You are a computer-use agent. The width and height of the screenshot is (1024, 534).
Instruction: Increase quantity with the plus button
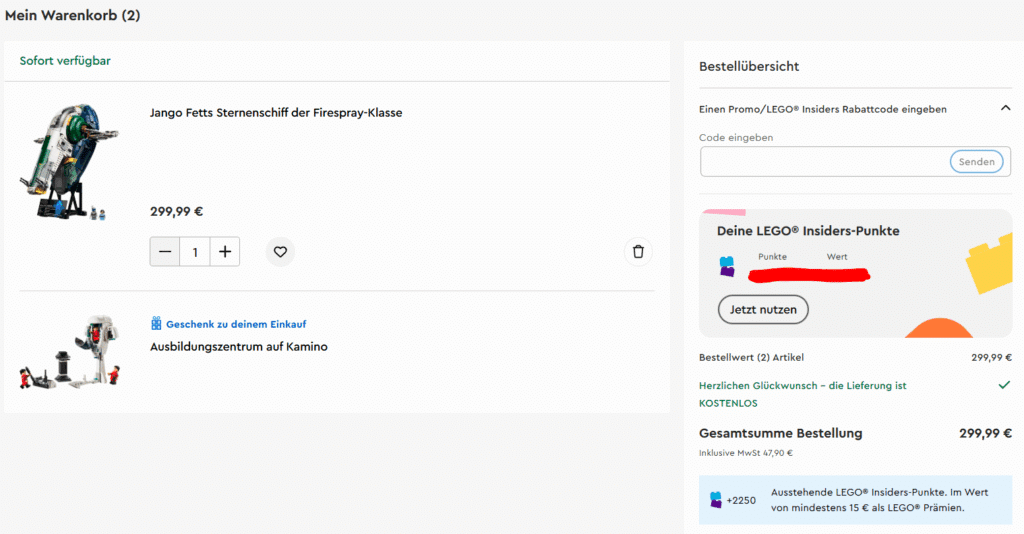[225, 252]
